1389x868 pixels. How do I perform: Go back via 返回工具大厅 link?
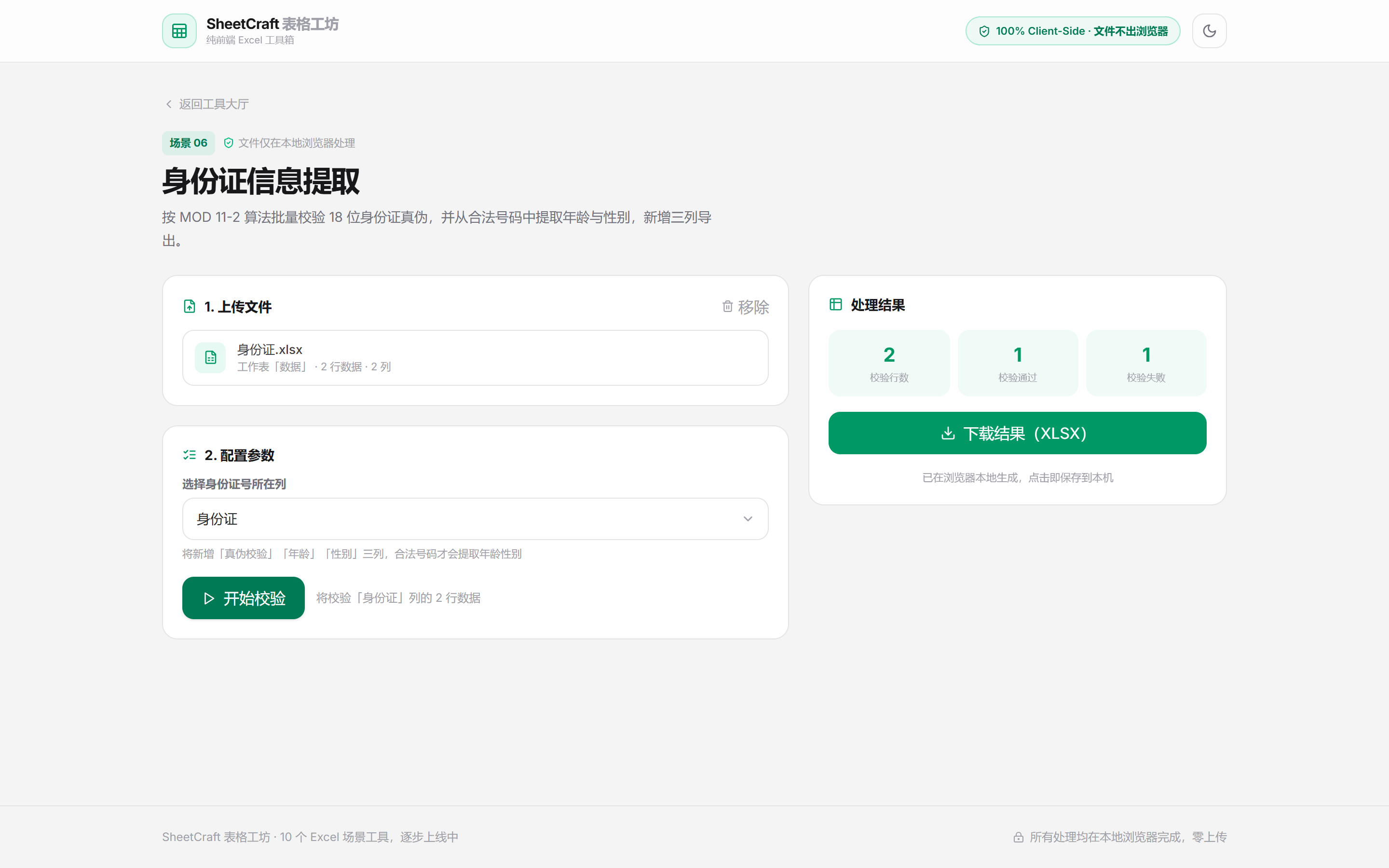point(206,104)
